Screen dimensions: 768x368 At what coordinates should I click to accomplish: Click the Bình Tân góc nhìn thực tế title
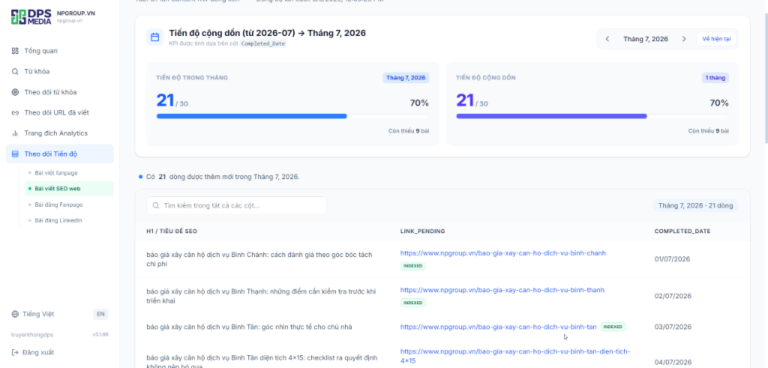click(249, 327)
